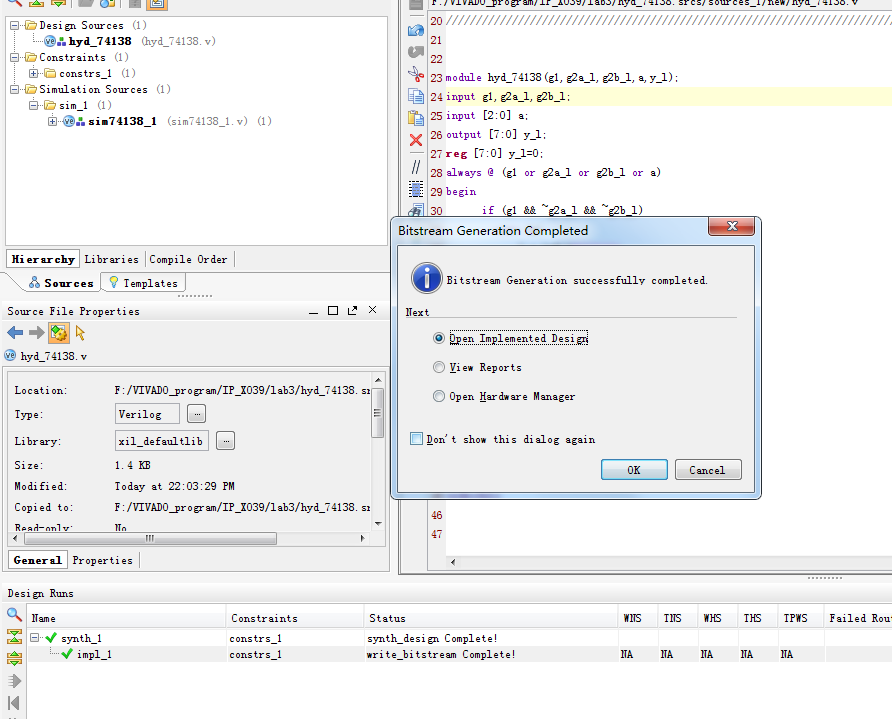Click the Paste clipboard icon in editor toolbar
The width and height of the screenshot is (892, 719).
point(416,118)
